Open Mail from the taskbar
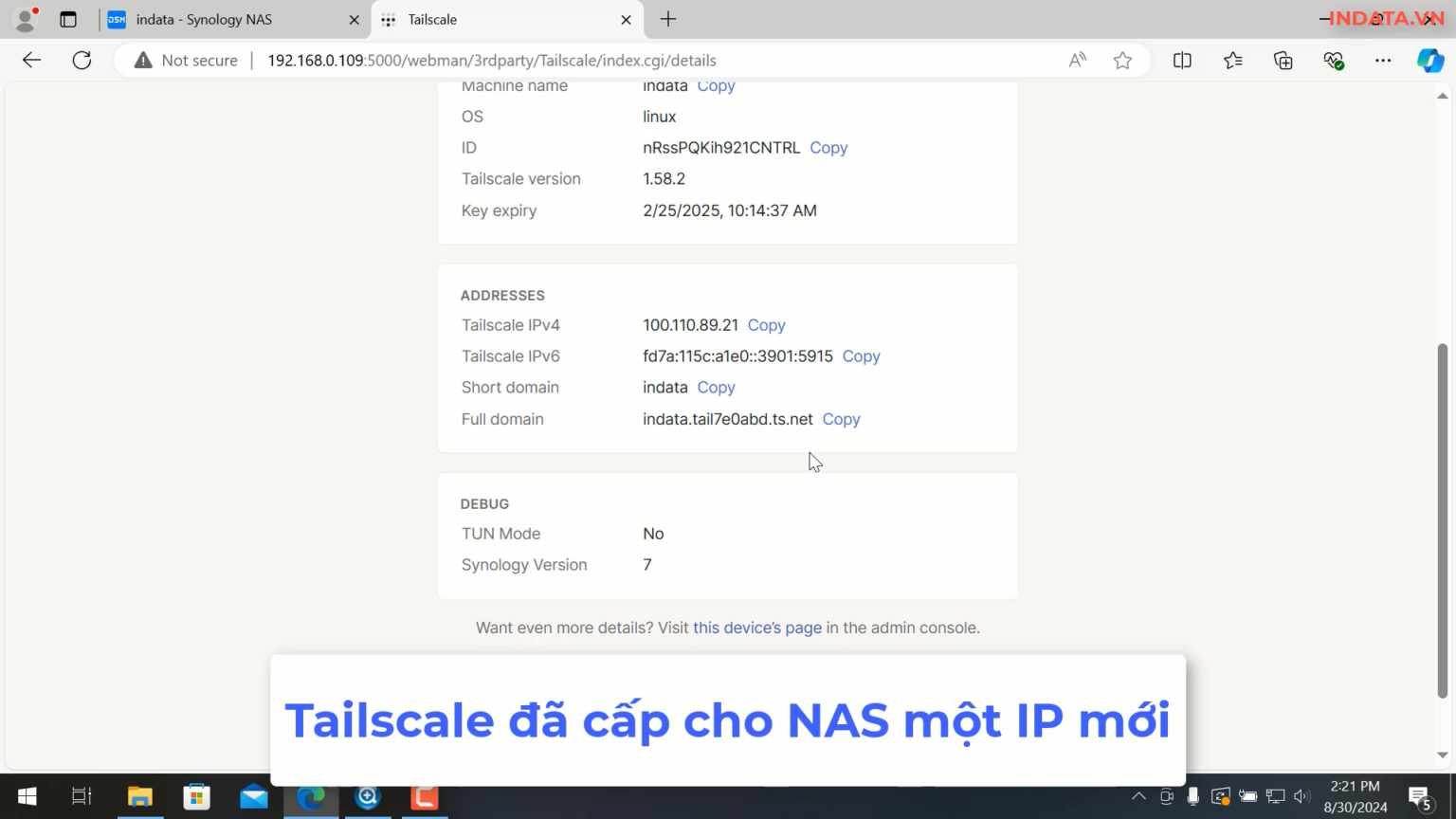Viewport: 1456px width, 819px height. pos(253,796)
